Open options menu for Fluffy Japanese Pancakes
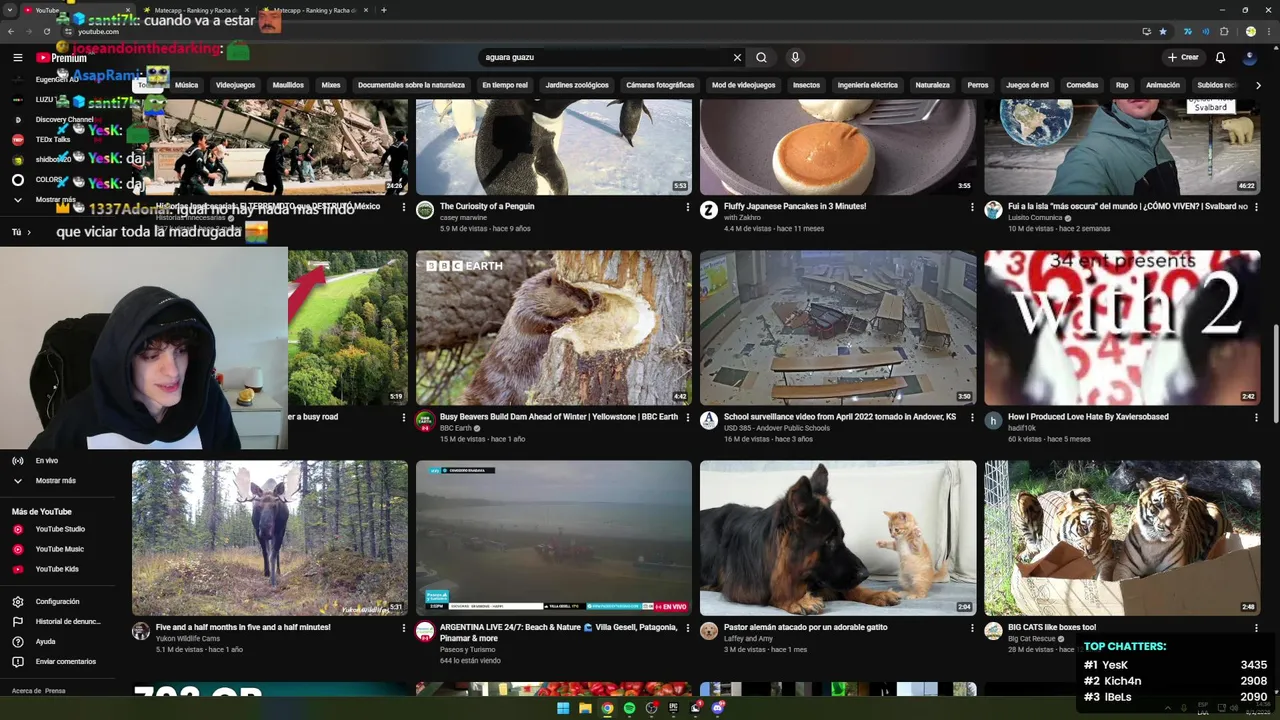 972,207
